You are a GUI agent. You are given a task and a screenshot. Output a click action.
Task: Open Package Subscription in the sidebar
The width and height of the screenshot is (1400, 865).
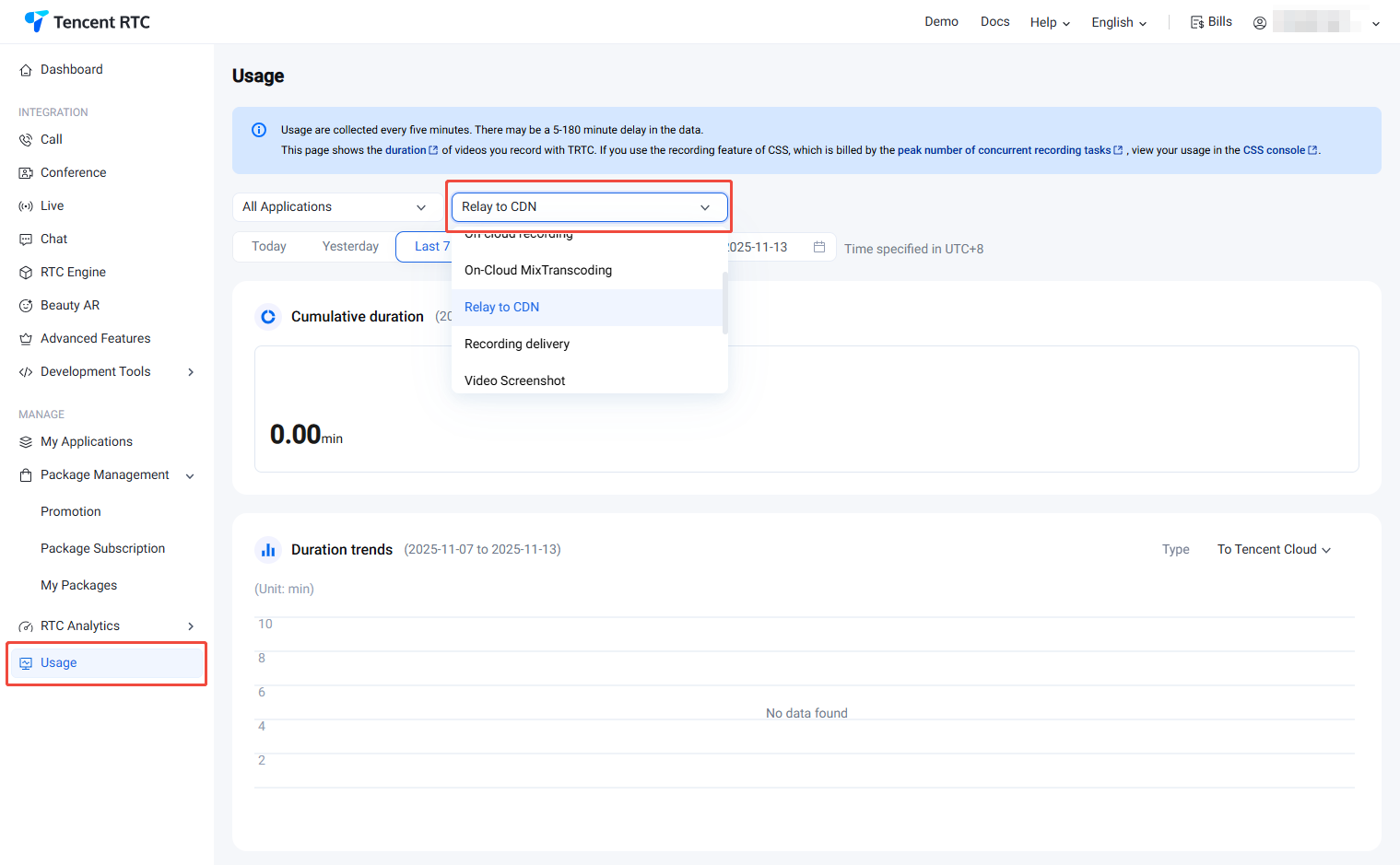(x=102, y=548)
